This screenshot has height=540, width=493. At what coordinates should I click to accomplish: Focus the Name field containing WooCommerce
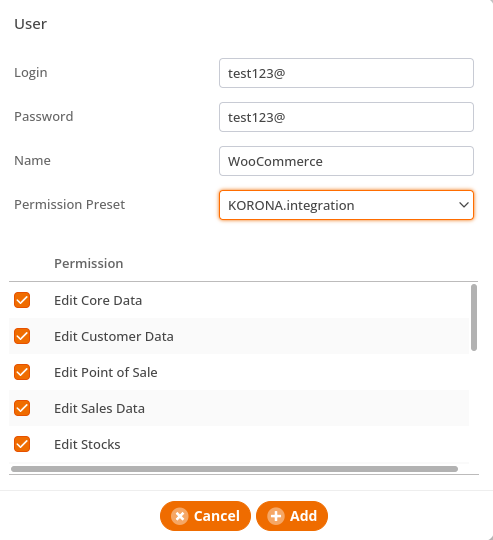point(346,161)
